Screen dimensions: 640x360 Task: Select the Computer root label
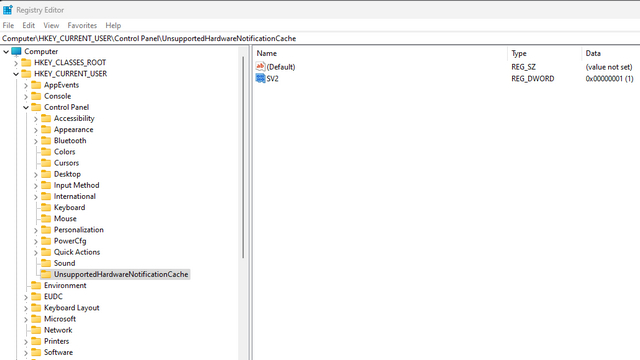(41, 51)
